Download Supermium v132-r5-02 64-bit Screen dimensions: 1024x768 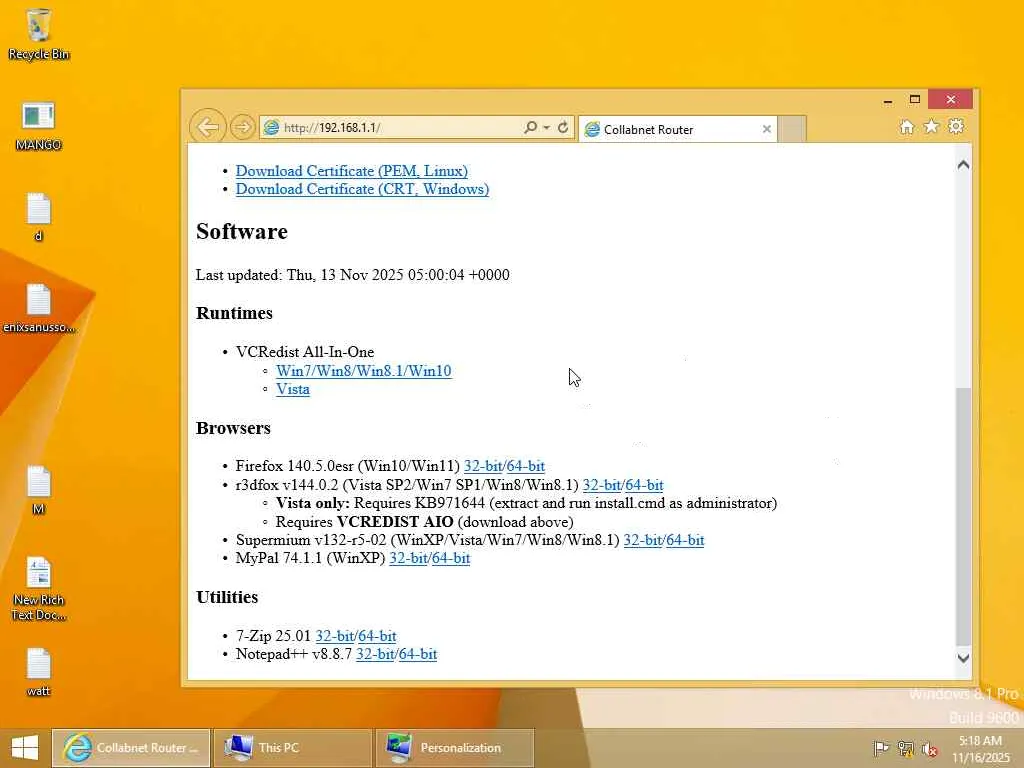click(685, 540)
